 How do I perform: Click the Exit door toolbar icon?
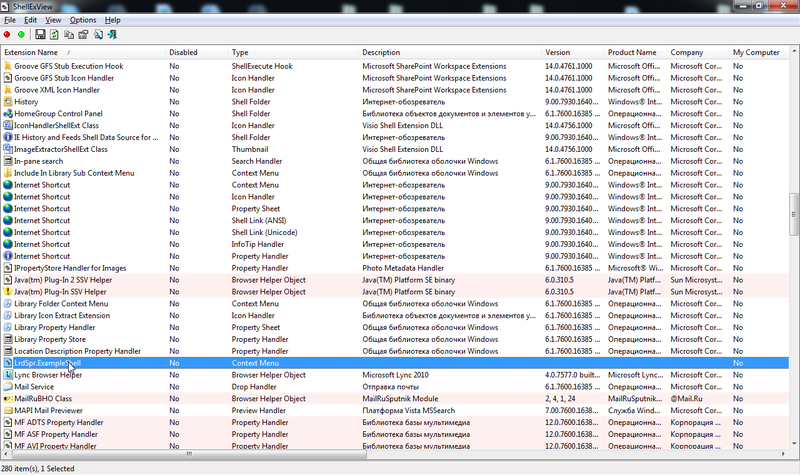[112, 35]
